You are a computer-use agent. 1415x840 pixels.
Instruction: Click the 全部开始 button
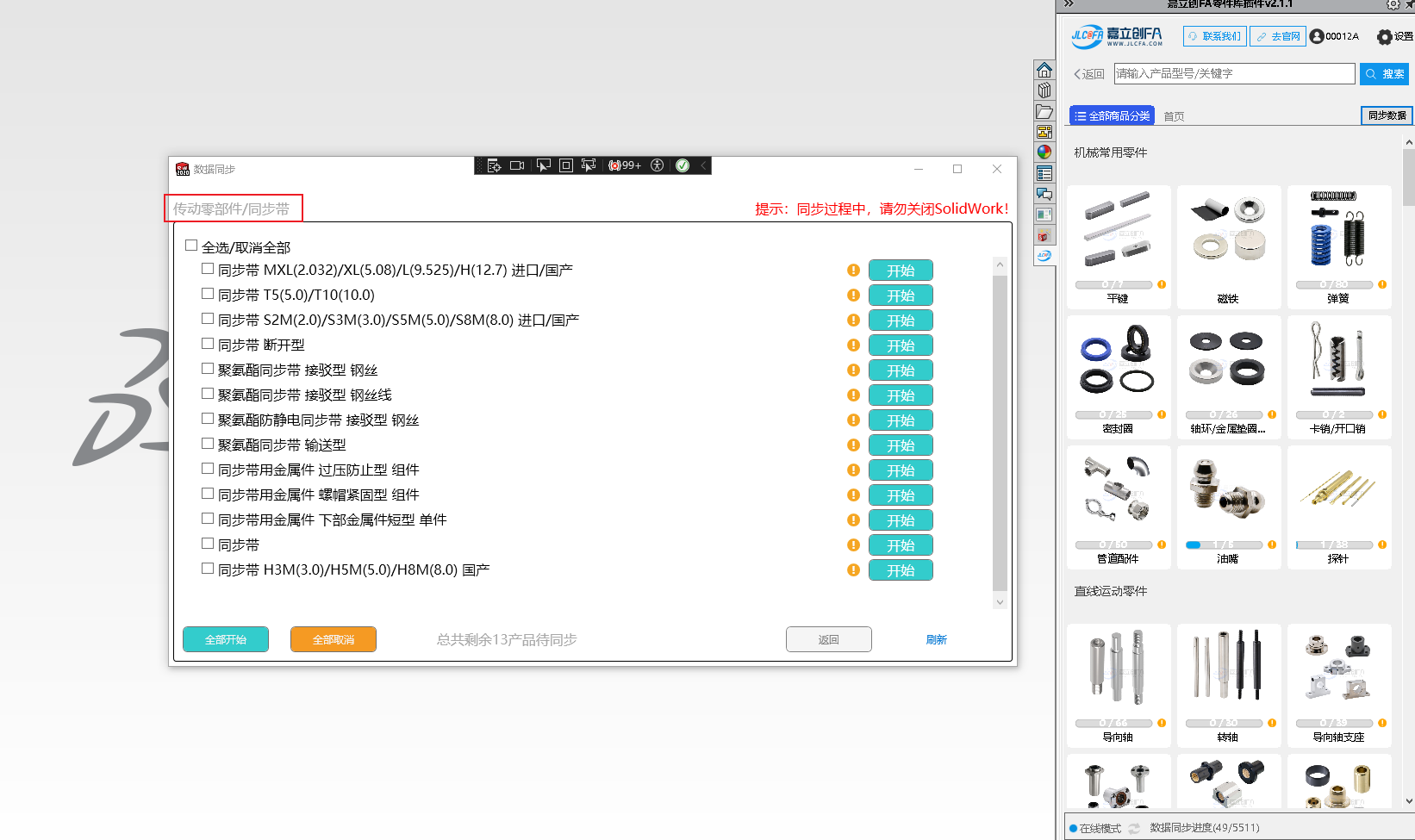226,639
